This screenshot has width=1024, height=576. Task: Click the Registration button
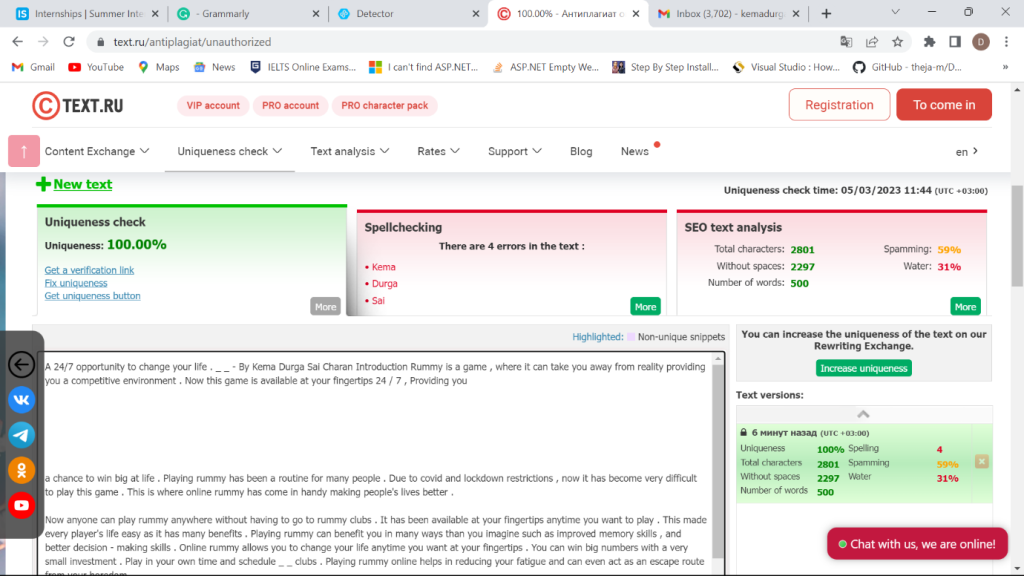[838, 105]
